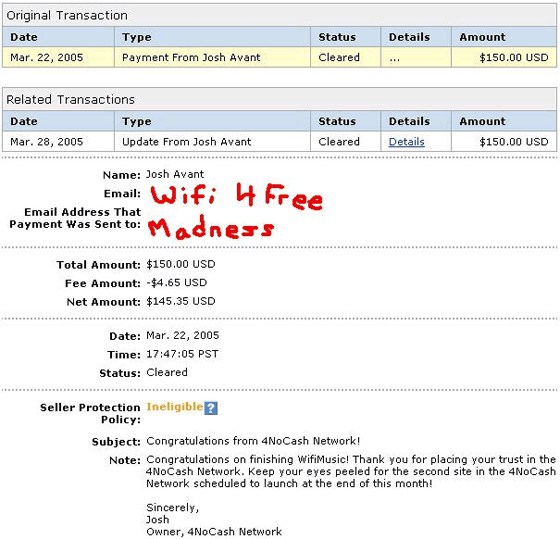Click the time 17:47:05 PST value
Viewport: 560px width, 539px height.
click(182, 354)
